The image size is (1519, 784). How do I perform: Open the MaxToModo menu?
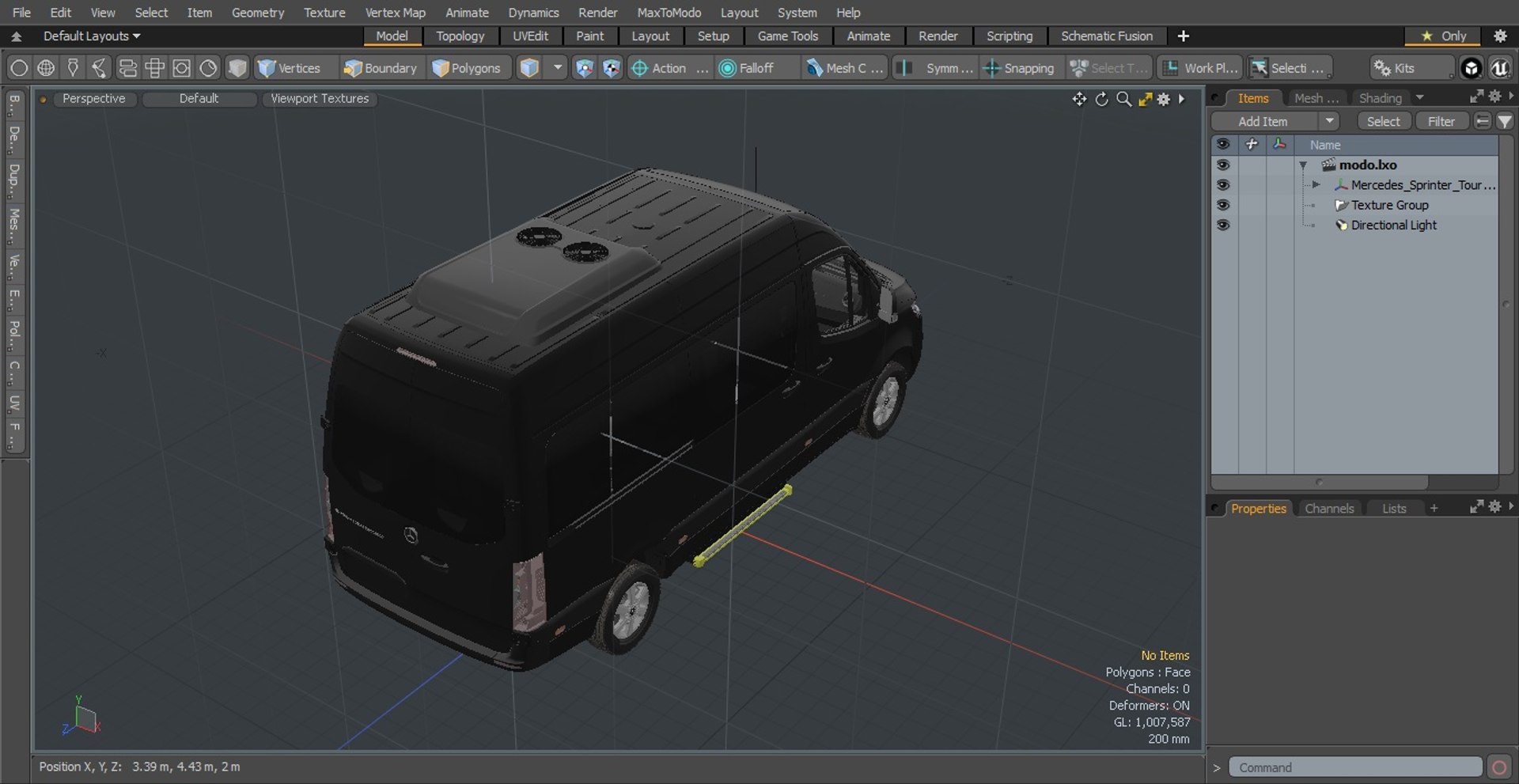[669, 13]
